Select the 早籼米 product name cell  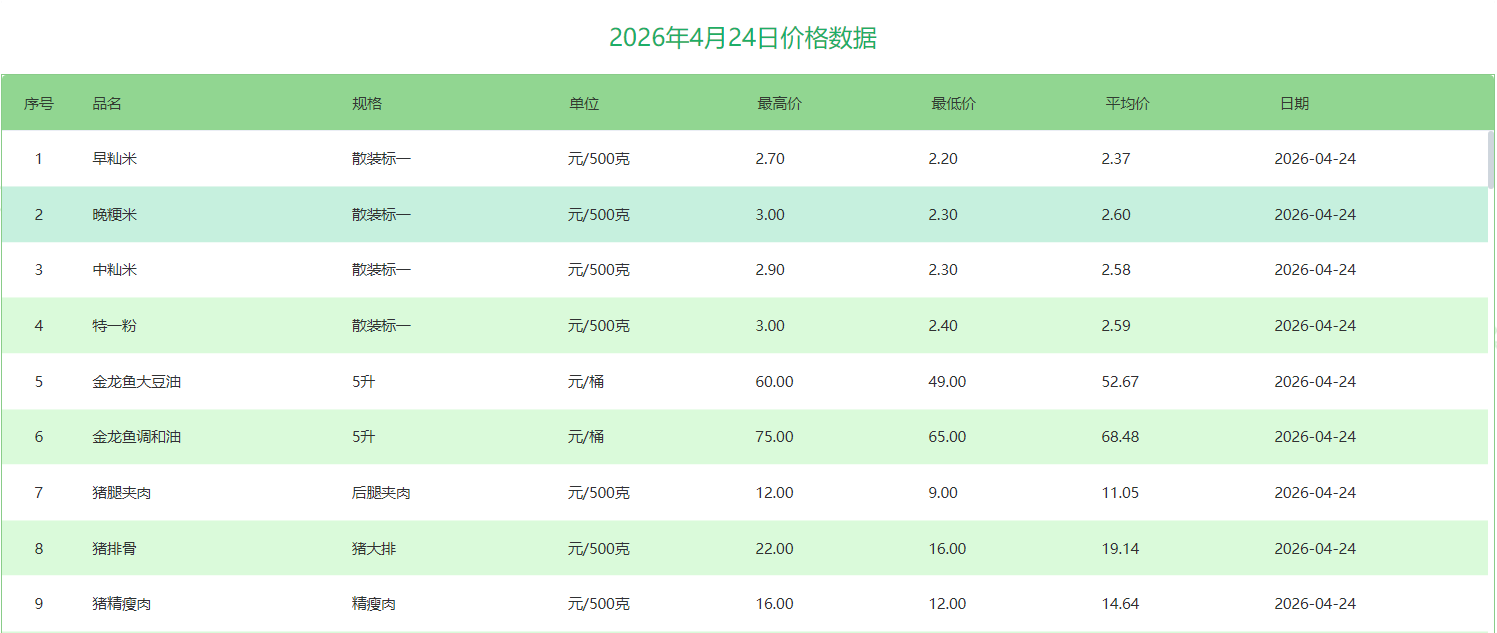point(115,159)
